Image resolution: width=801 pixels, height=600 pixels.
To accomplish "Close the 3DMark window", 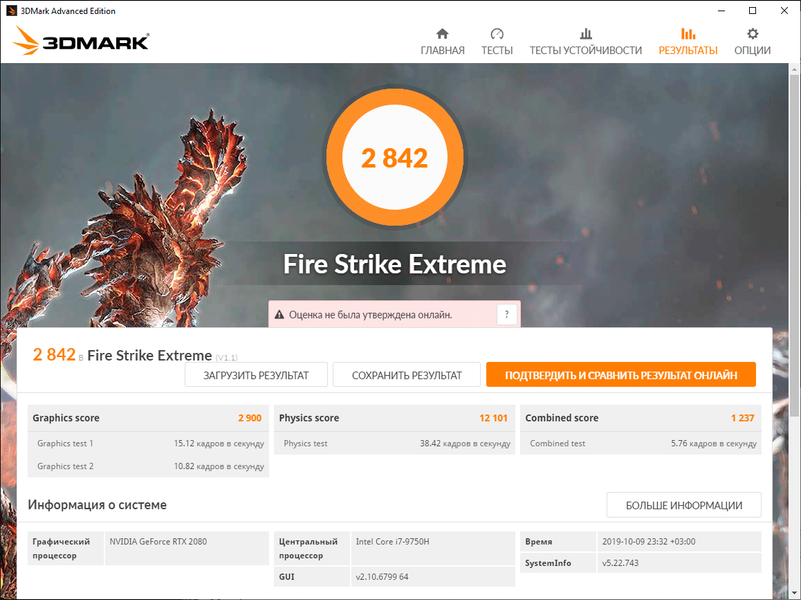I will point(784,11).
